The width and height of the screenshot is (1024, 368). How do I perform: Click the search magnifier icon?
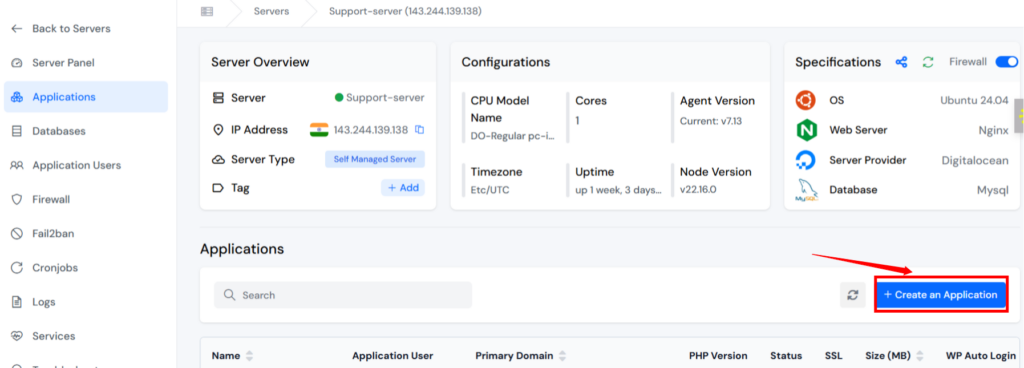[229, 295]
